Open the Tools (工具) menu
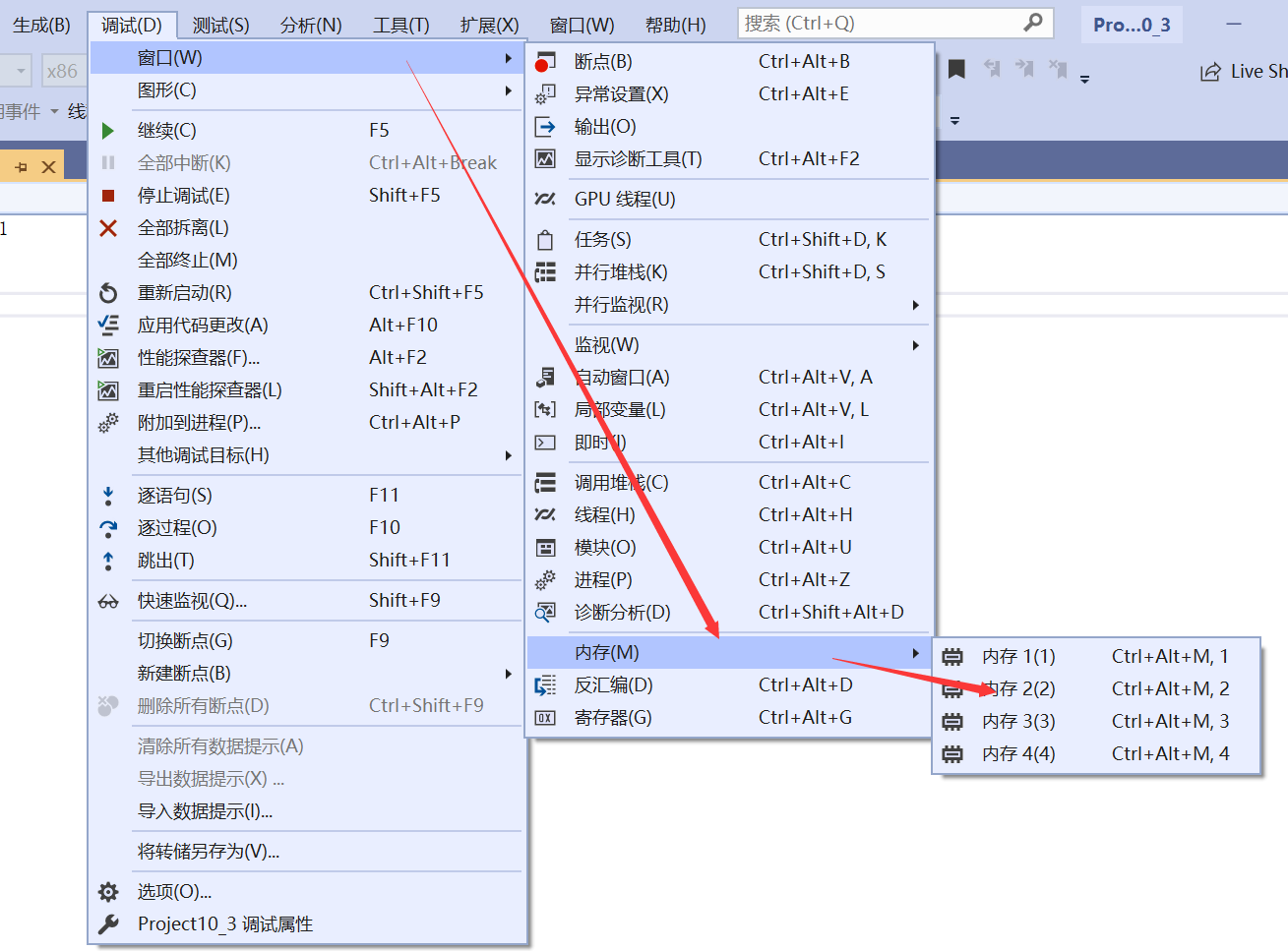 pyautogui.click(x=401, y=25)
